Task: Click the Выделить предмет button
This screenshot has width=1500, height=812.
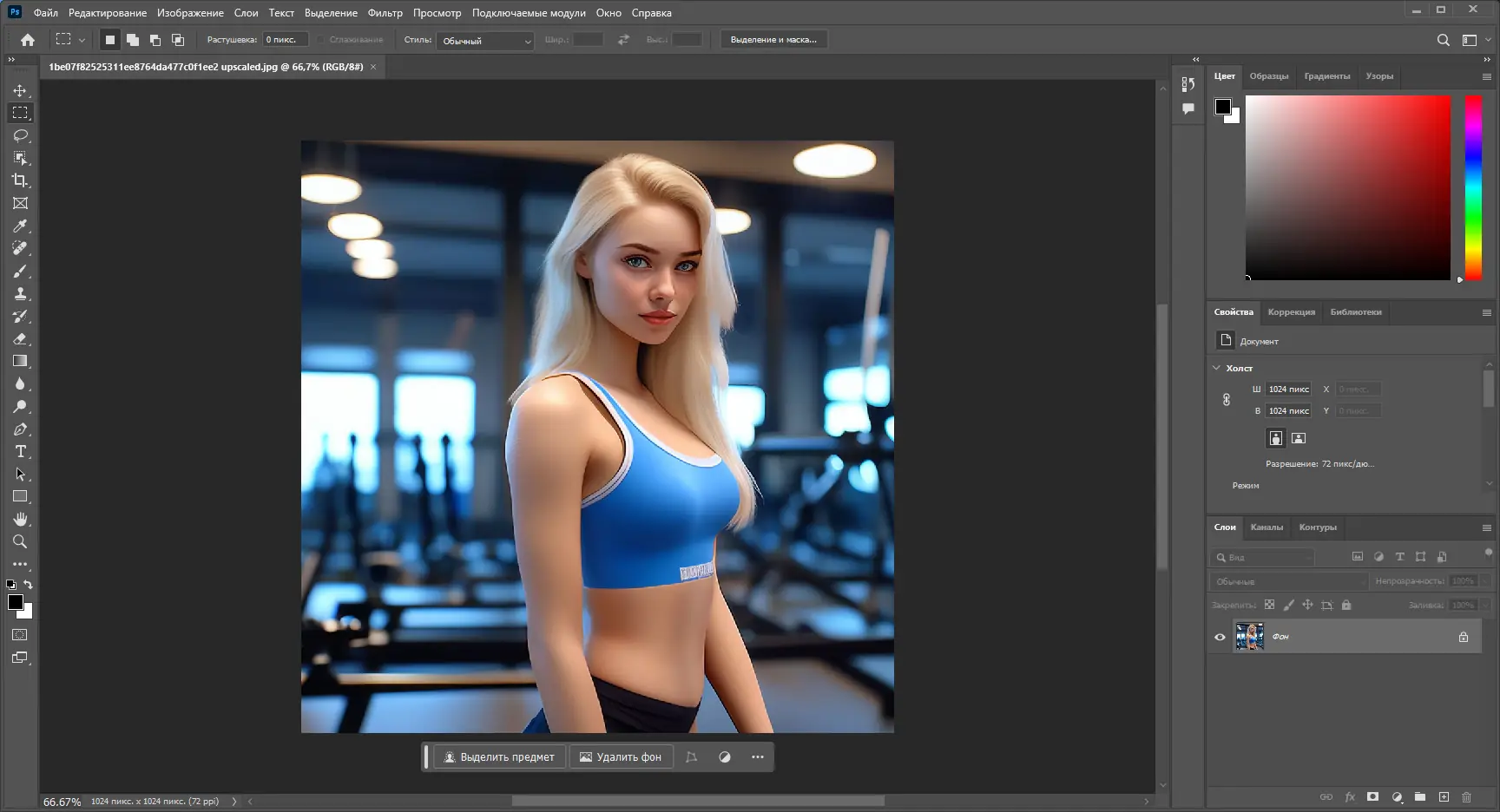Action: click(x=499, y=757)
